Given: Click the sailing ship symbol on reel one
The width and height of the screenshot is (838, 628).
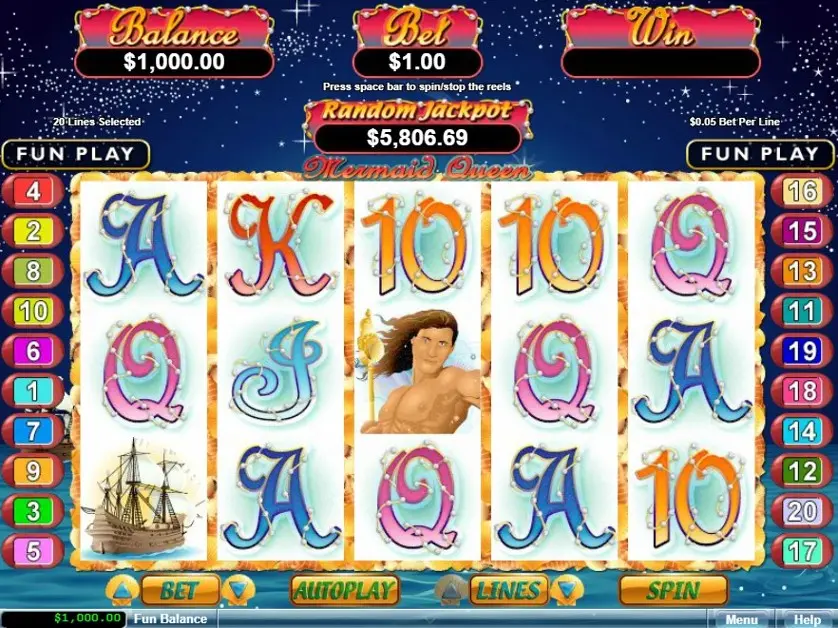Looking at the screenshot, I should click(142, 497).
